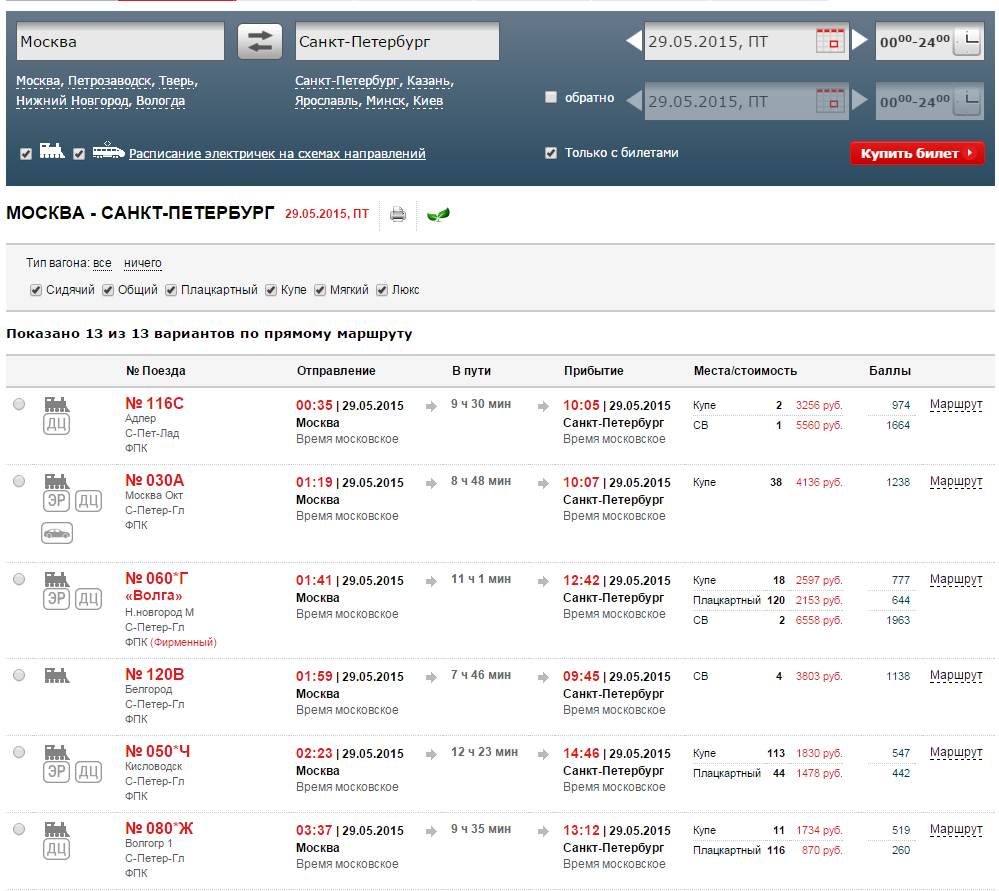Click the ДЦ badge for train 116С
This screenshot has width=999, height=891.
click(56, 424)
